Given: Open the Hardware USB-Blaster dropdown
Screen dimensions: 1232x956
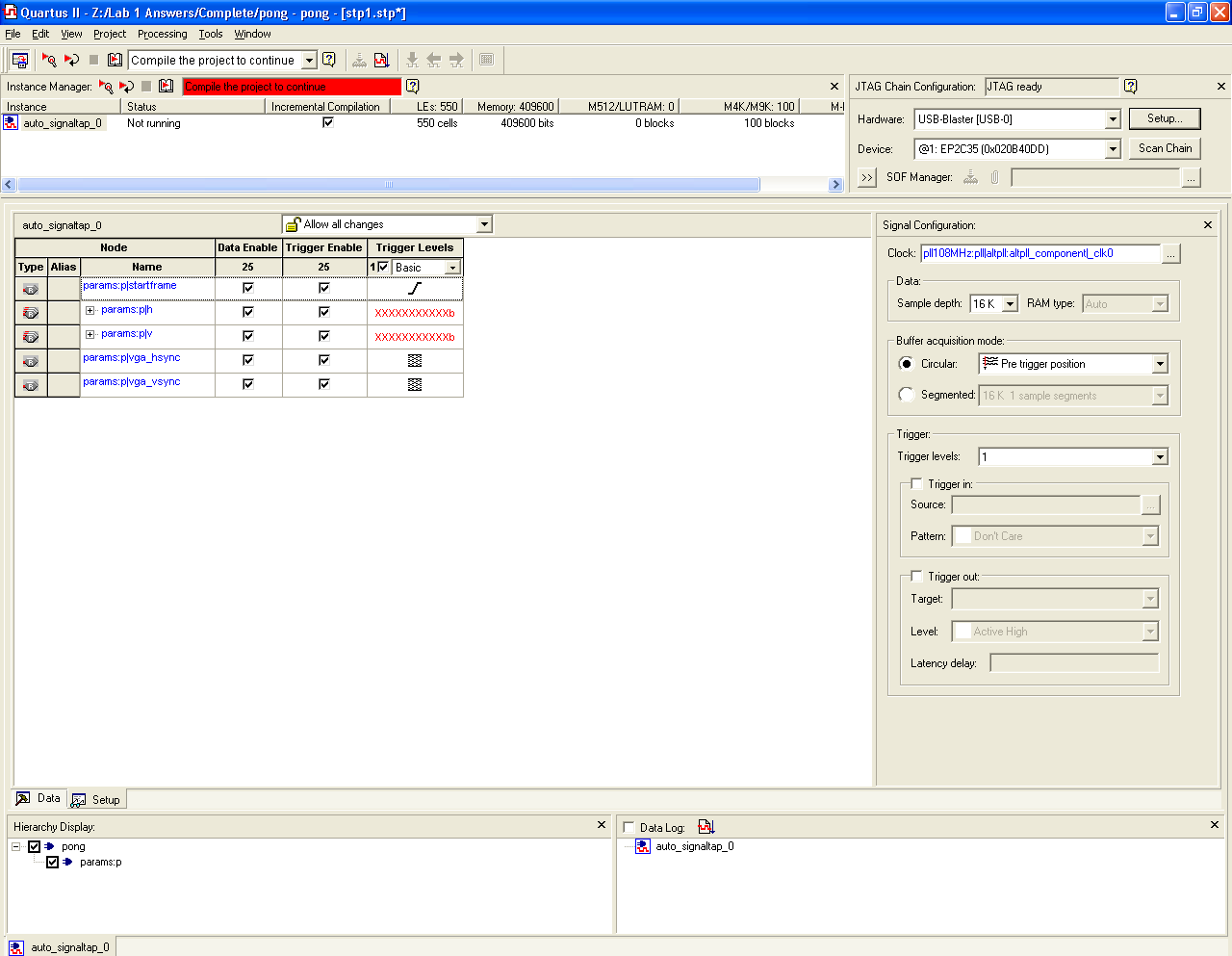Looking at the screenshot, I should pos(1113,119).
